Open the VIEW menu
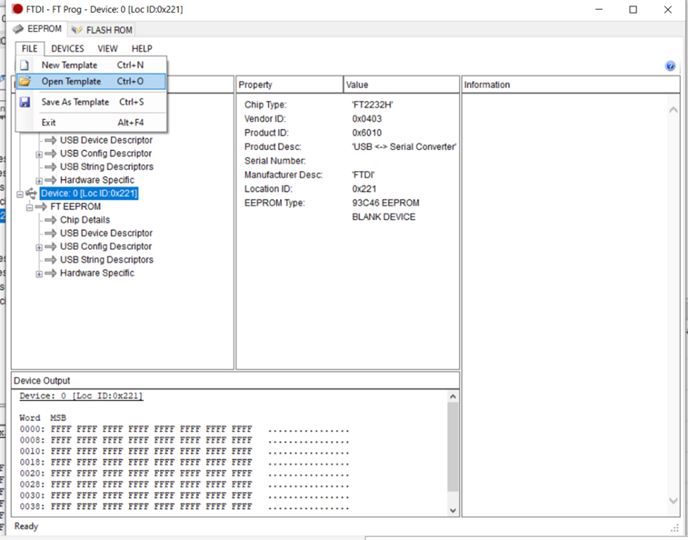 coord(108,49)
